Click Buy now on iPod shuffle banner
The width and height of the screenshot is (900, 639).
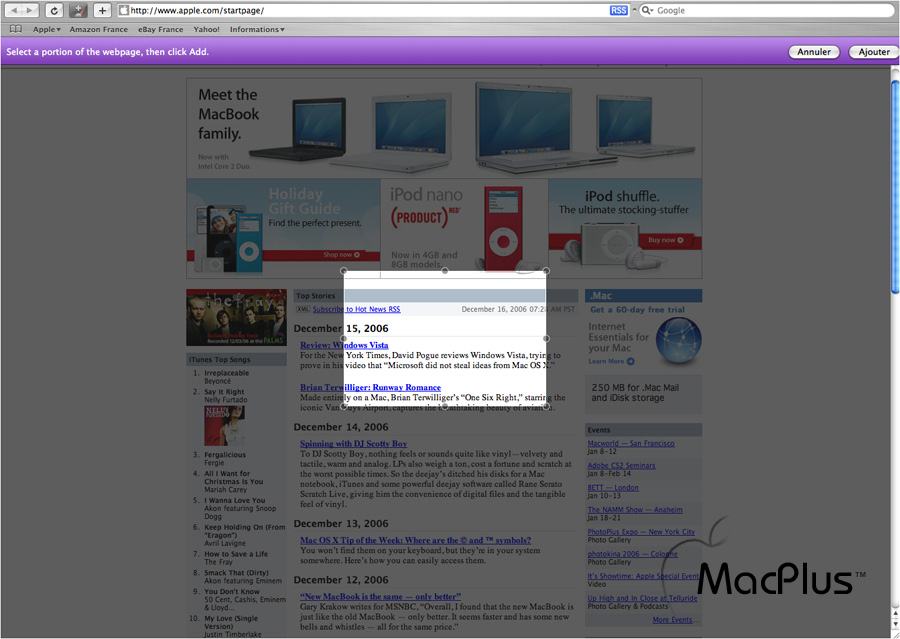coord(666,240)
